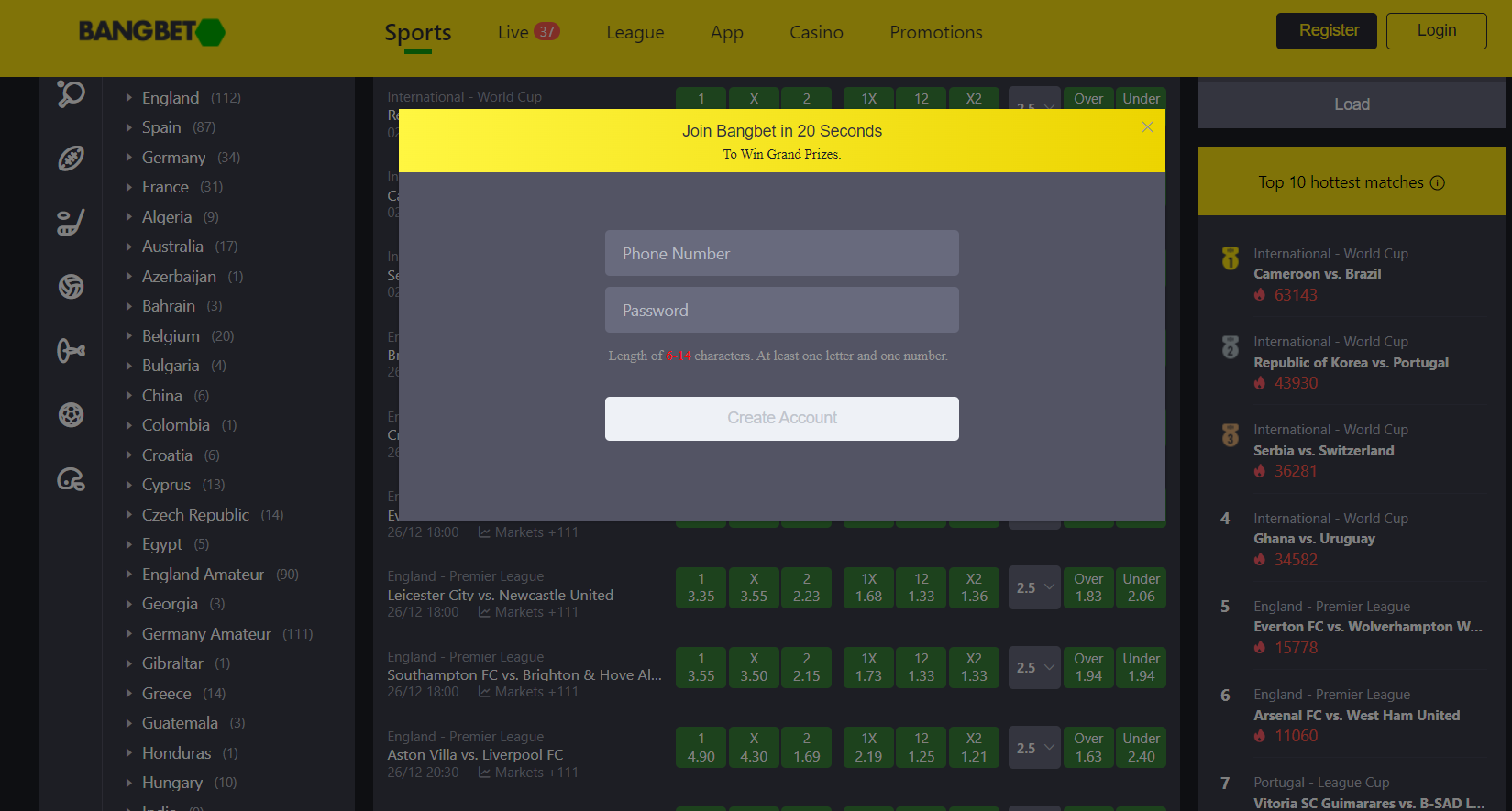This screenshot has width=1512, height=811.
Task: Select home win odds 3.35 for Leicester
Action: coord(701,587)
